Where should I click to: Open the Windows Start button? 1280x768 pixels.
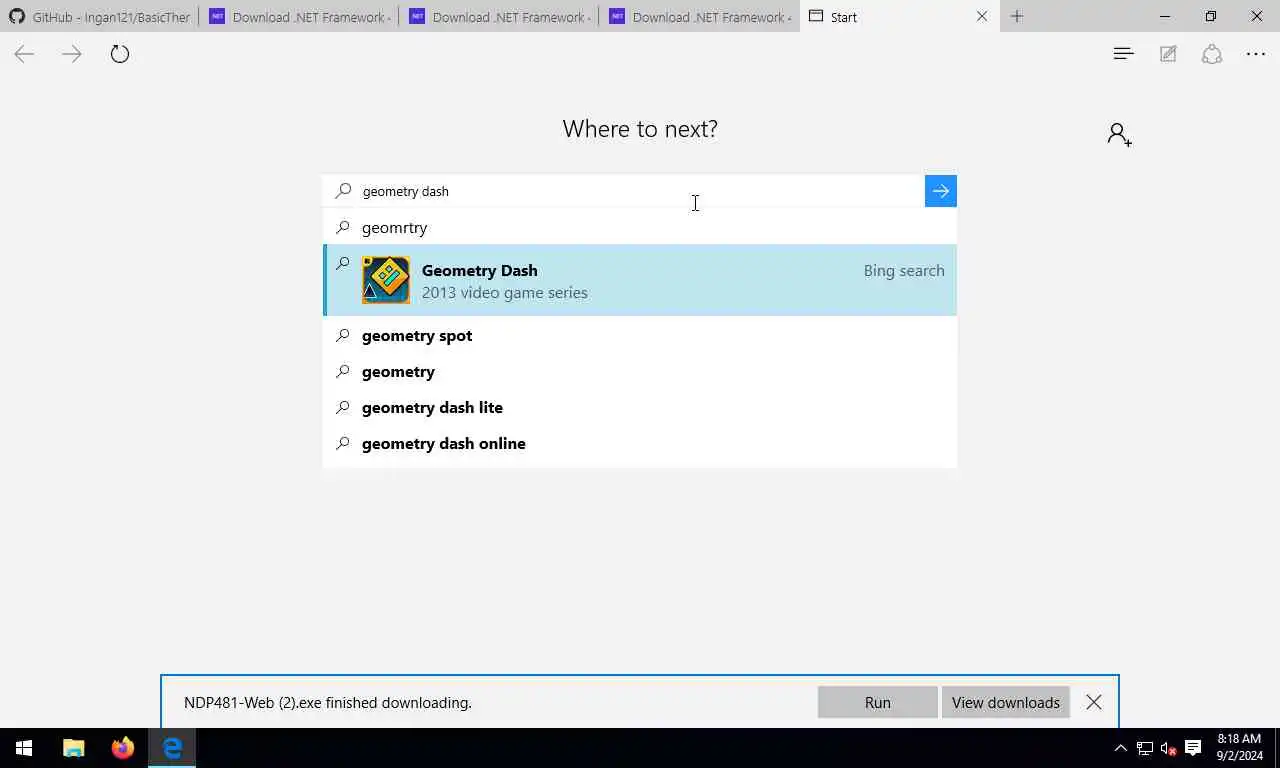(x=24, y=748)
